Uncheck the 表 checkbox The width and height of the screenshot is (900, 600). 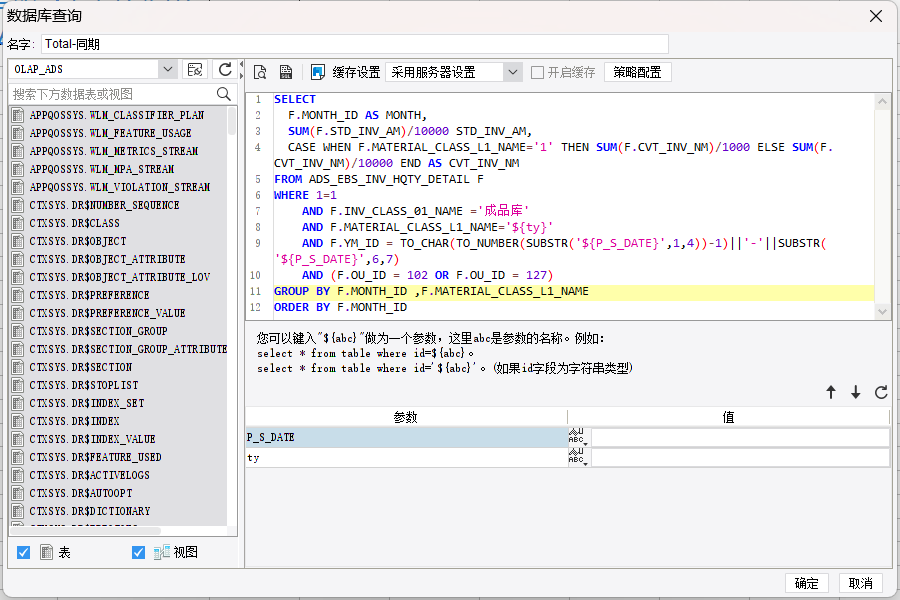(24, 552)
